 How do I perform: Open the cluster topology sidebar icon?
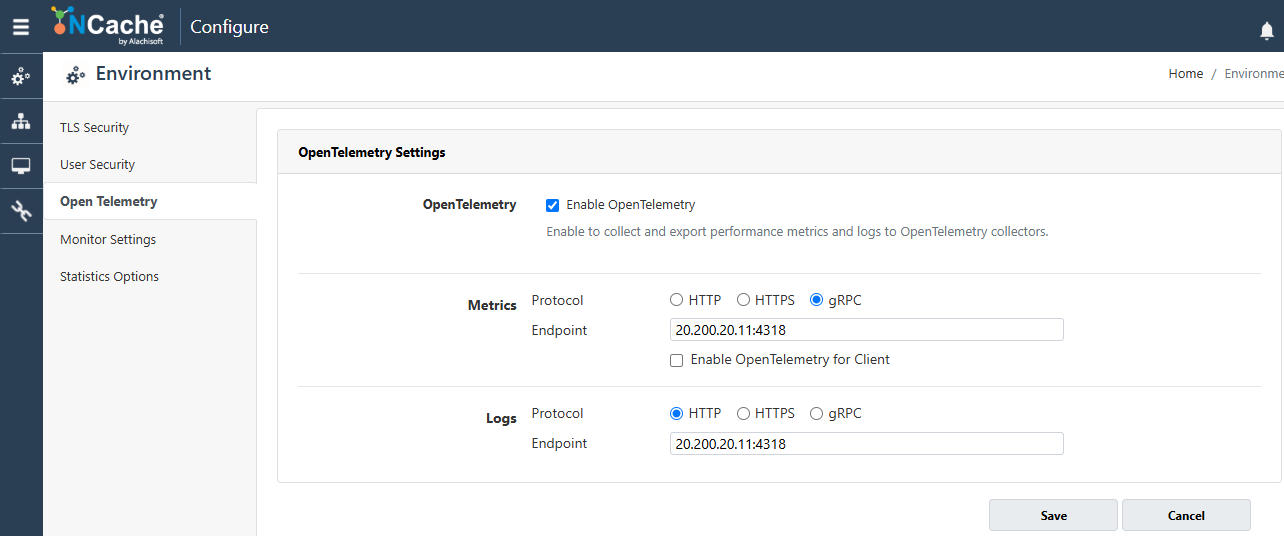point(21,121)
